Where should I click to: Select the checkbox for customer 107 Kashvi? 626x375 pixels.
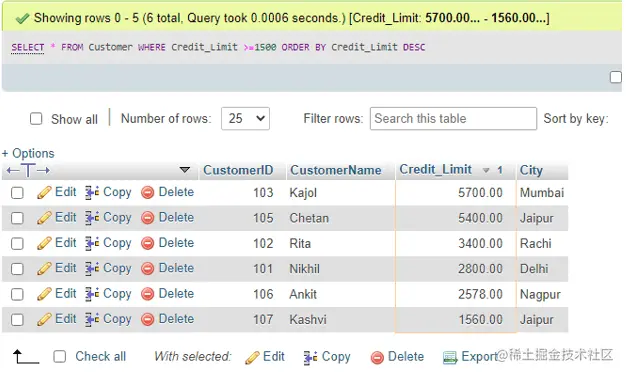[17, 319]
